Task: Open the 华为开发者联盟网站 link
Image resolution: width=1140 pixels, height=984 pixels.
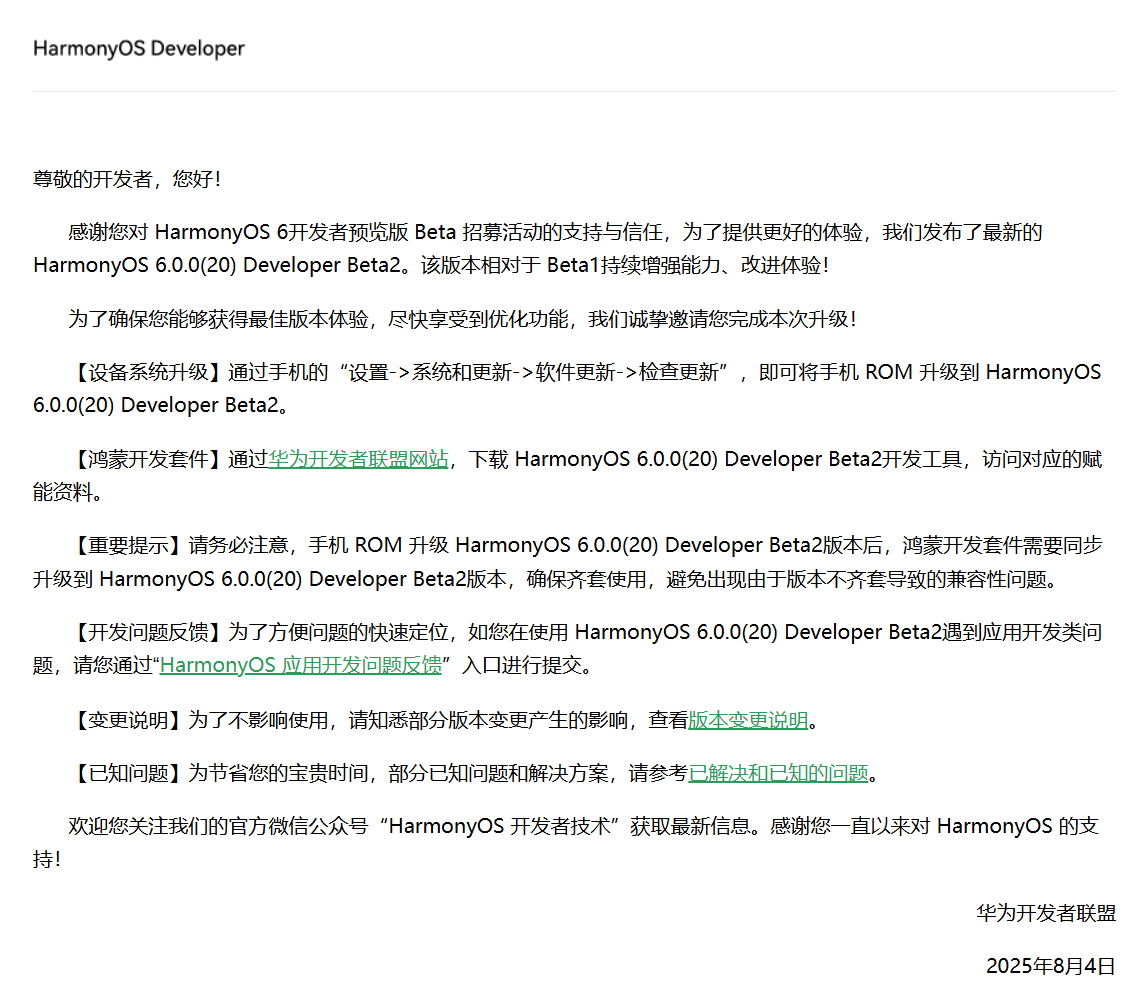Action: 358,459
